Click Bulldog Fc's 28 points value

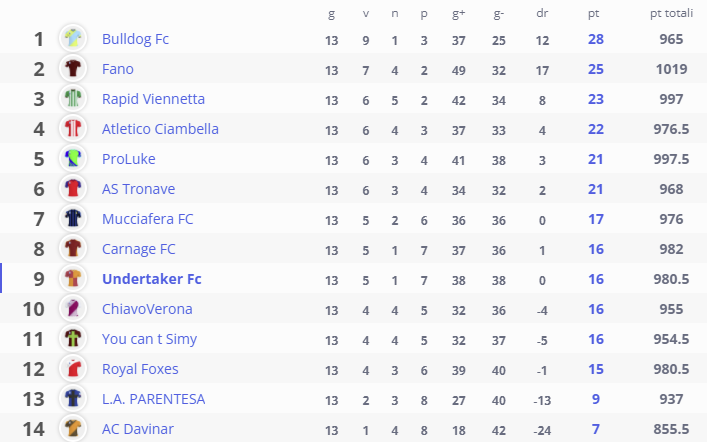[x=596, y=39]
